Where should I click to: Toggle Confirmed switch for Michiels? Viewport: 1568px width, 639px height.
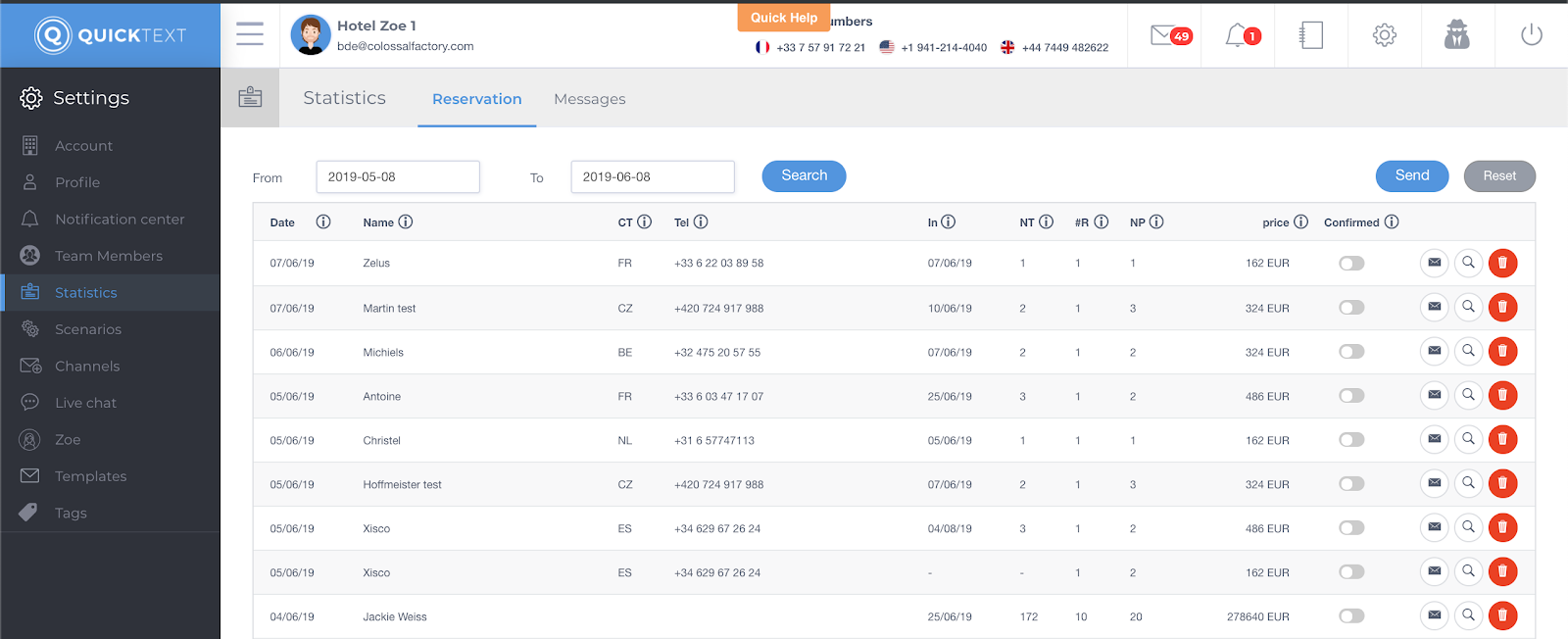[x=1351, y=352]
